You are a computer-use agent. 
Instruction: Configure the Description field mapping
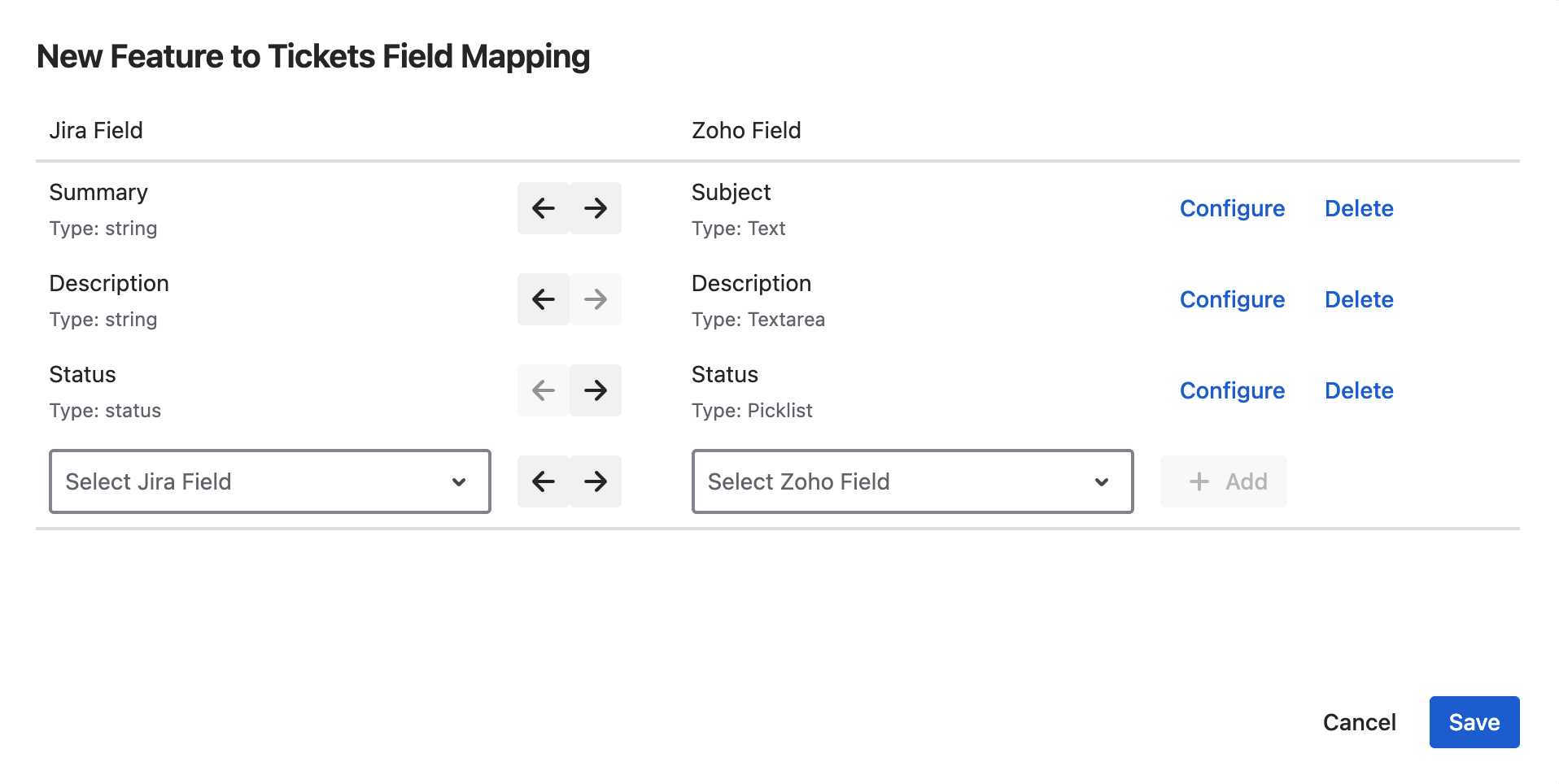pos(1232,299)
